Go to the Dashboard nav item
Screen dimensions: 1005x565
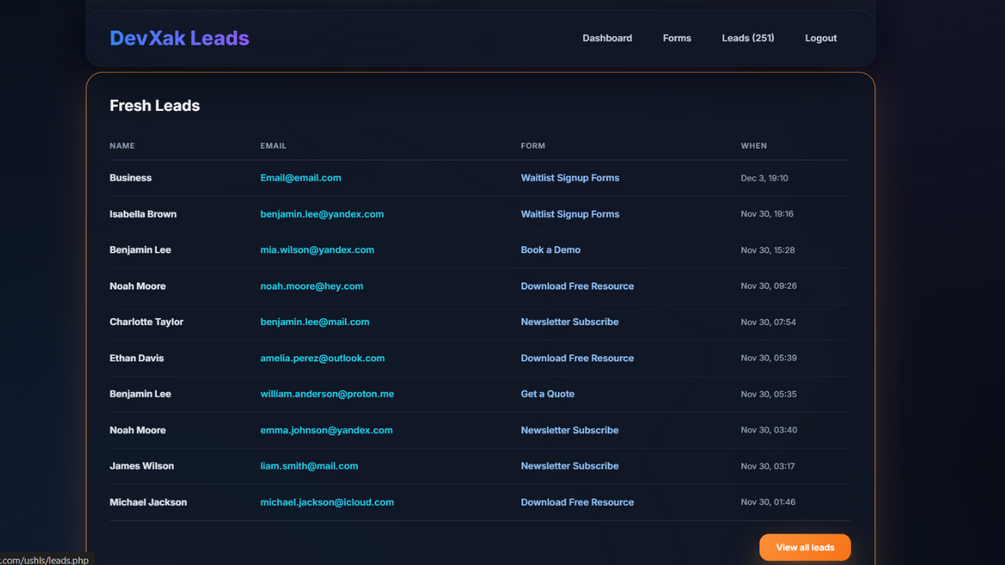coord(607,38)
